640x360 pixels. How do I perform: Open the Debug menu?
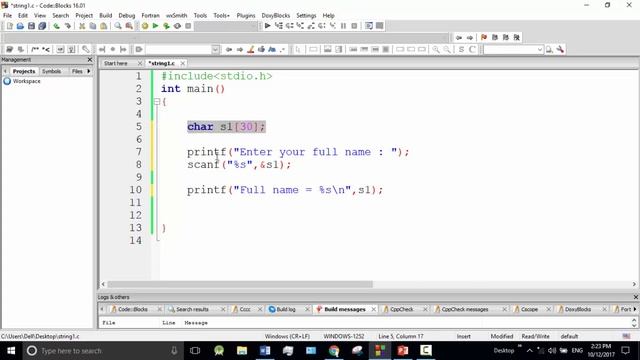point(127,16)
